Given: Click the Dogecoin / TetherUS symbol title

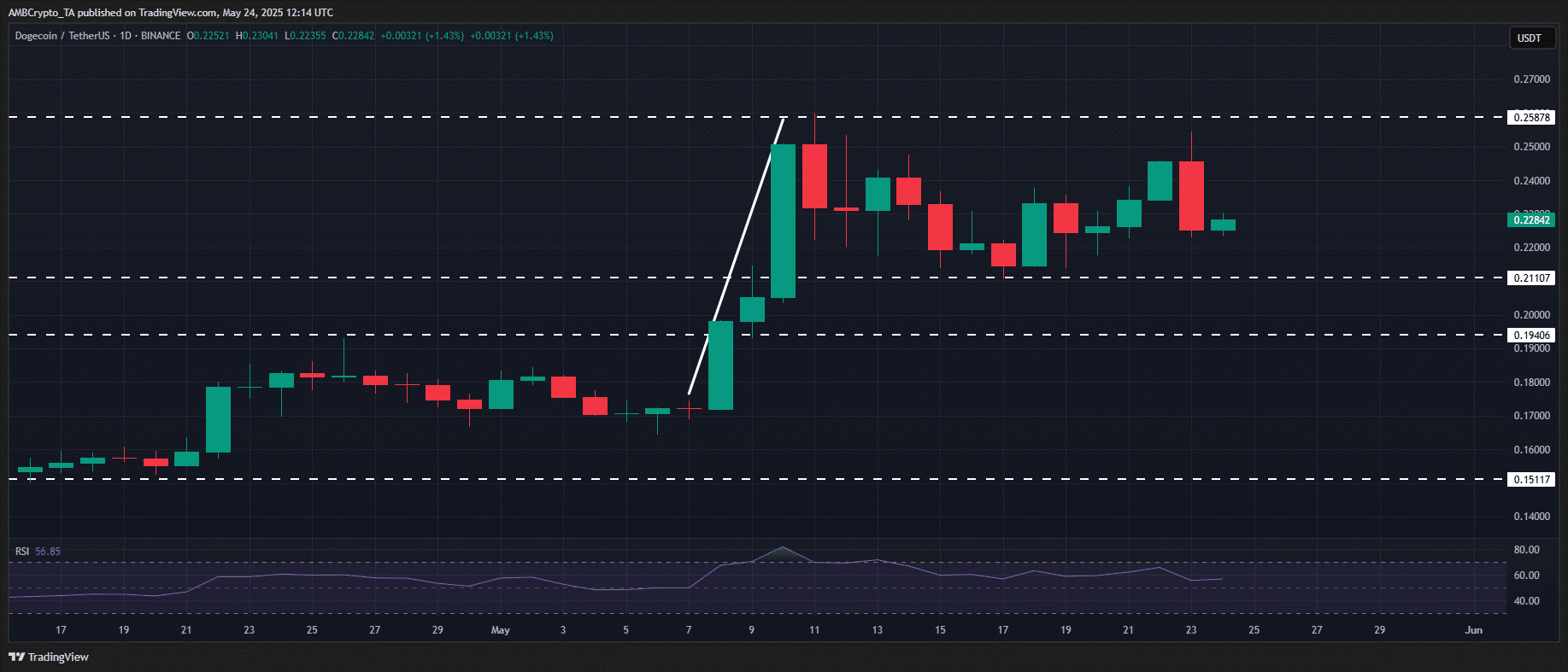Looking at the screenshot, I should point(62,36).
